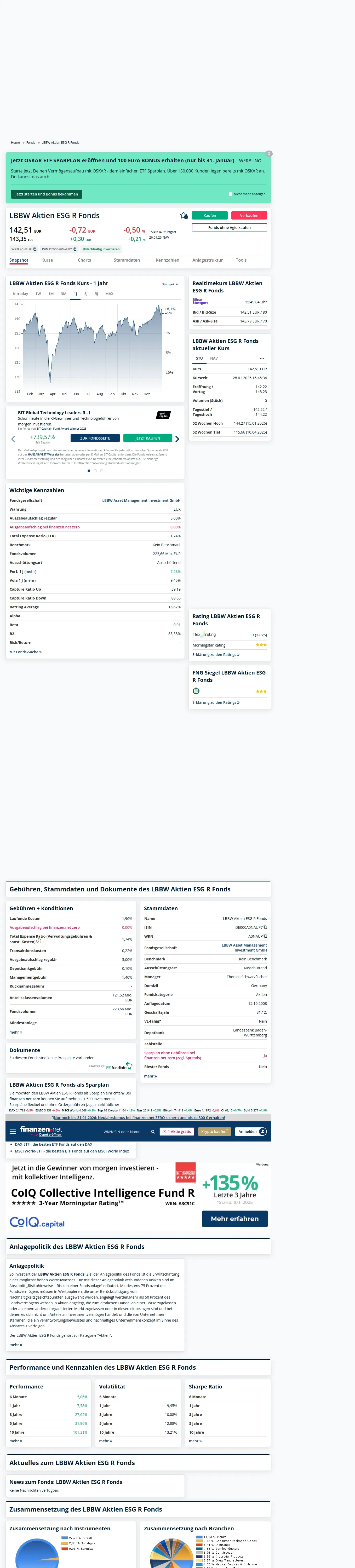Open the Tools tab

click(241, 261)
